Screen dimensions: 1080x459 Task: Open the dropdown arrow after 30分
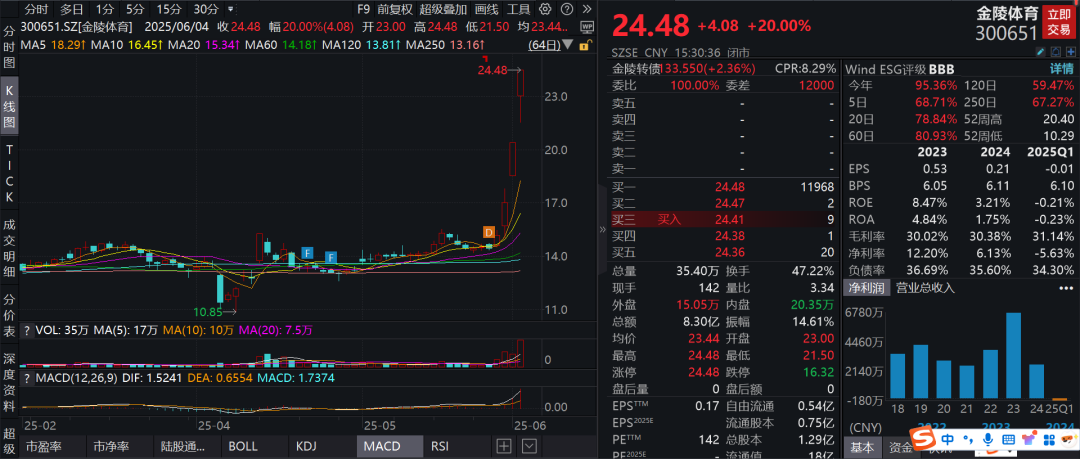pos(230,10)
